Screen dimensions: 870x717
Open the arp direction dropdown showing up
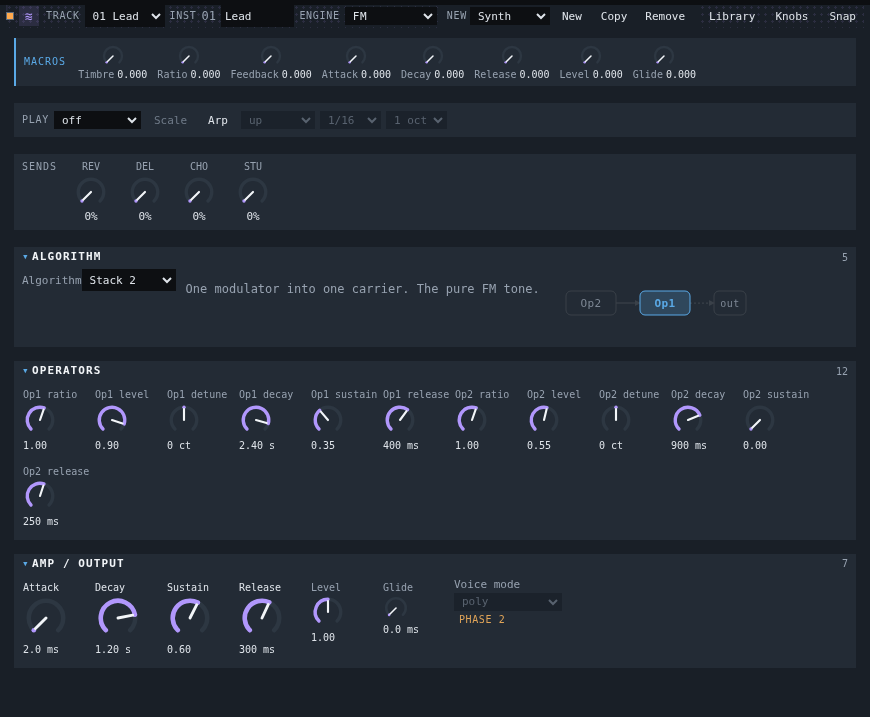coord(278,120)
